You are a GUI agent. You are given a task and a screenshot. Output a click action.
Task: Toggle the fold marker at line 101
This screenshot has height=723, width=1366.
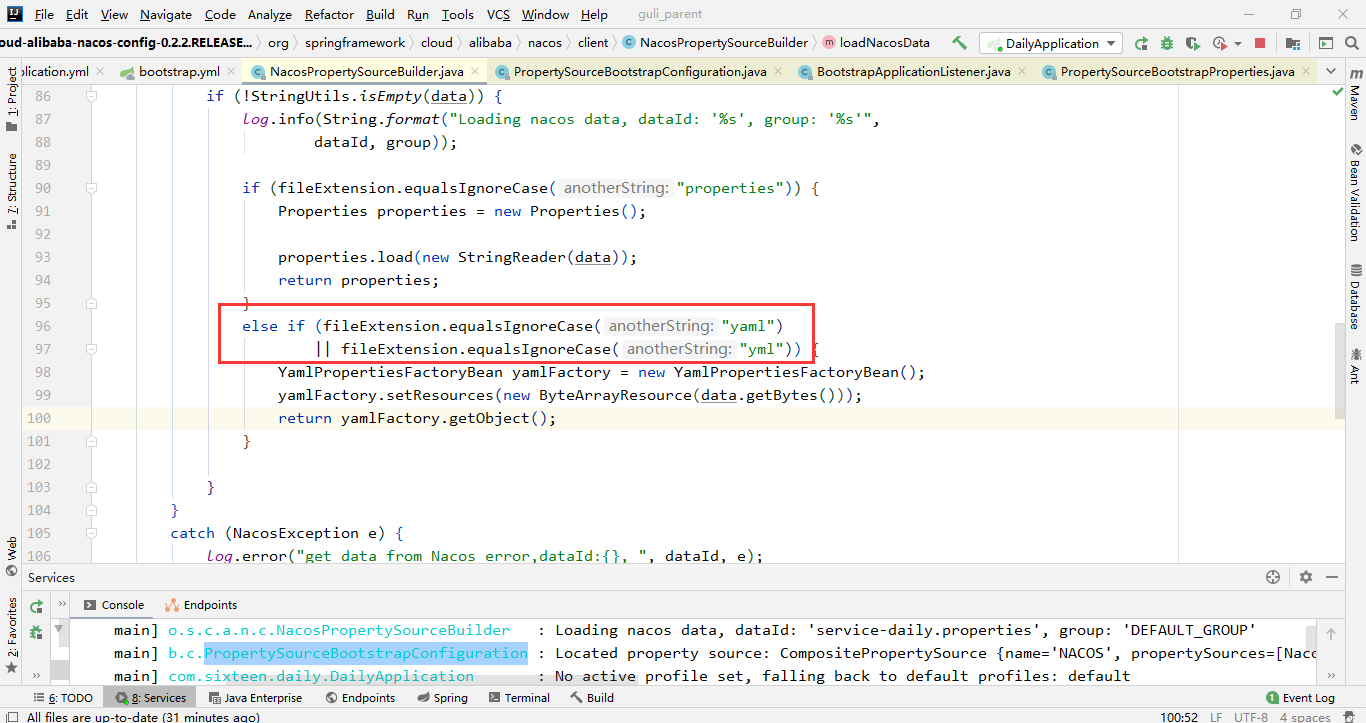pos(92,441)
